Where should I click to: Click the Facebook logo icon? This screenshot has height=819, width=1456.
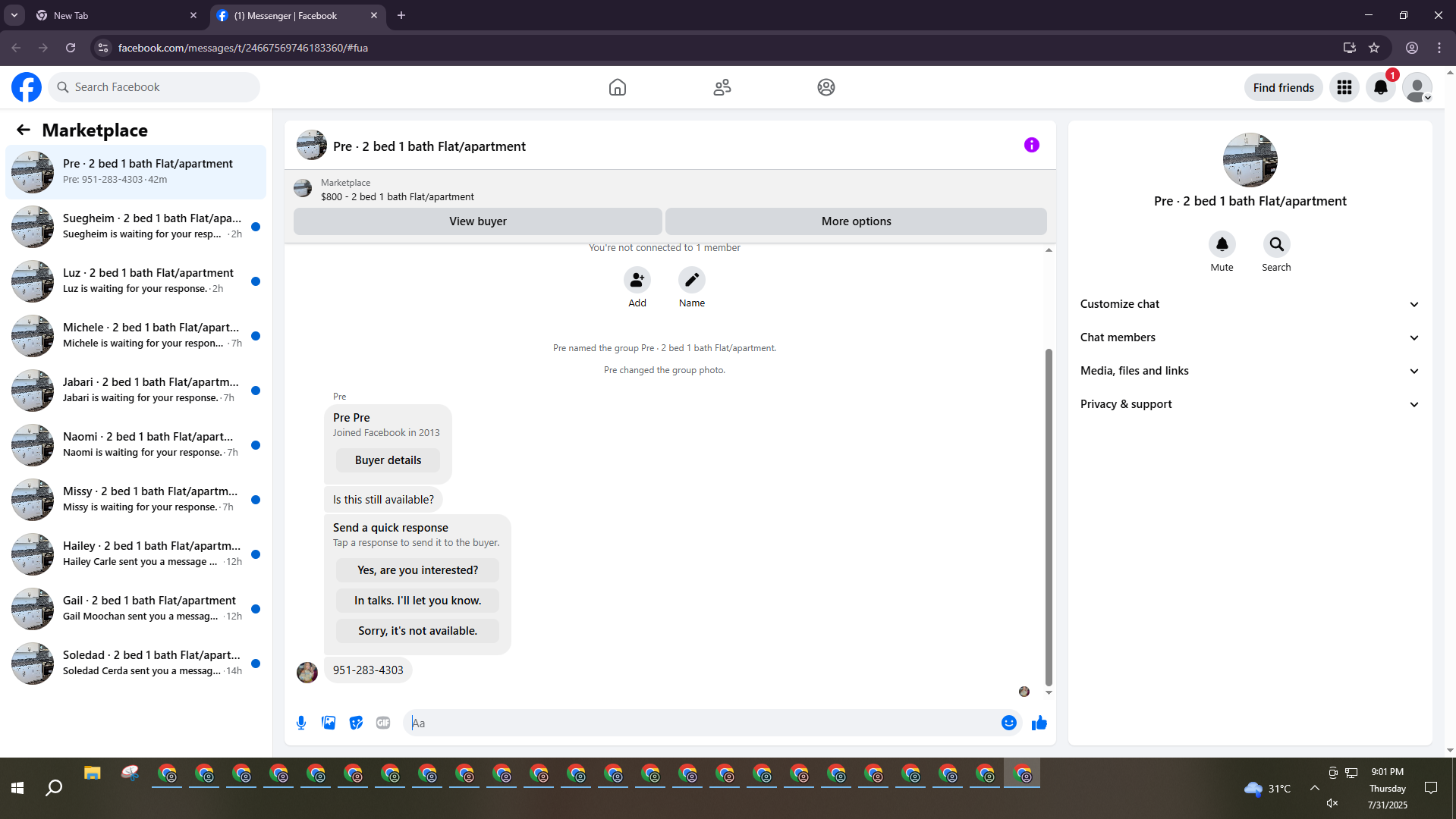27,87
